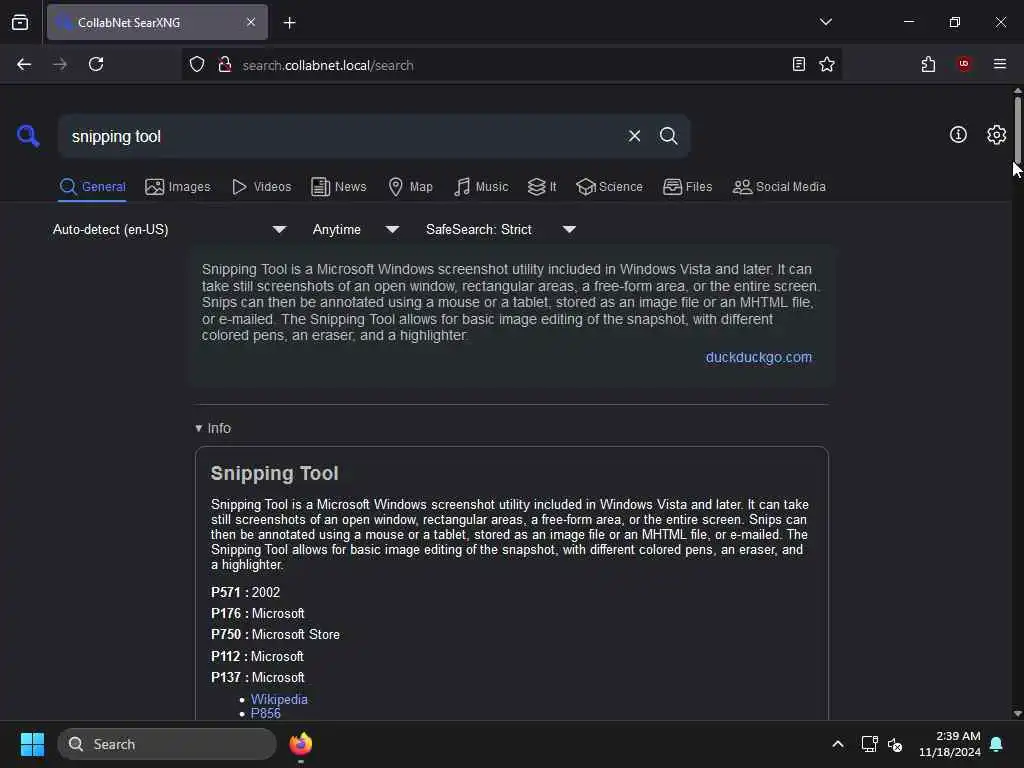Screen dimensions: 1024x768
Task: Open the taskbar clock and date
Action: click(950, 744)
